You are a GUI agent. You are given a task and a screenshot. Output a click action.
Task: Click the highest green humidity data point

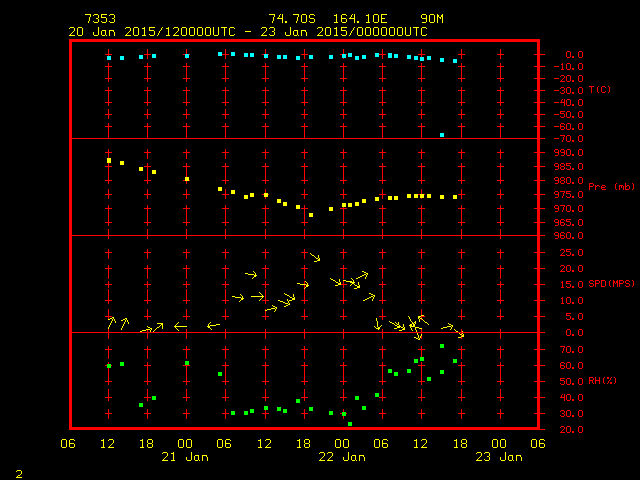pyautogui.click(x=442, y=346)
